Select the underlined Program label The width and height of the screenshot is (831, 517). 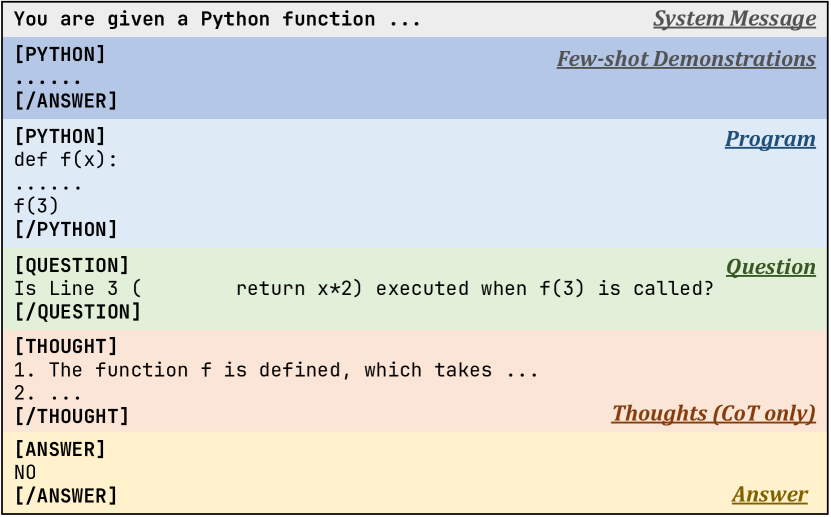click(x=770, y=139)
